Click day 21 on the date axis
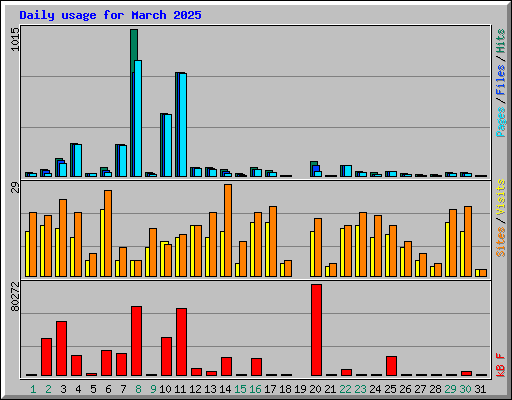512x400 pixels. coord(330,389)
